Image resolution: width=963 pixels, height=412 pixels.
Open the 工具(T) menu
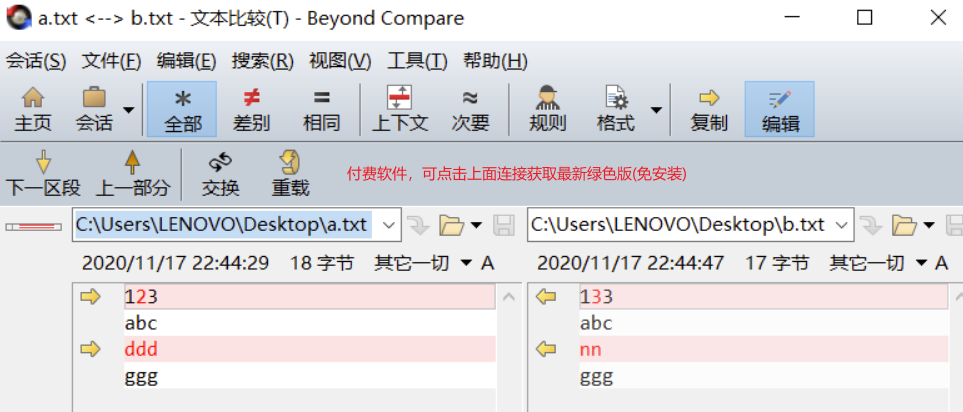pyautogui.click(x=417, y=61)
